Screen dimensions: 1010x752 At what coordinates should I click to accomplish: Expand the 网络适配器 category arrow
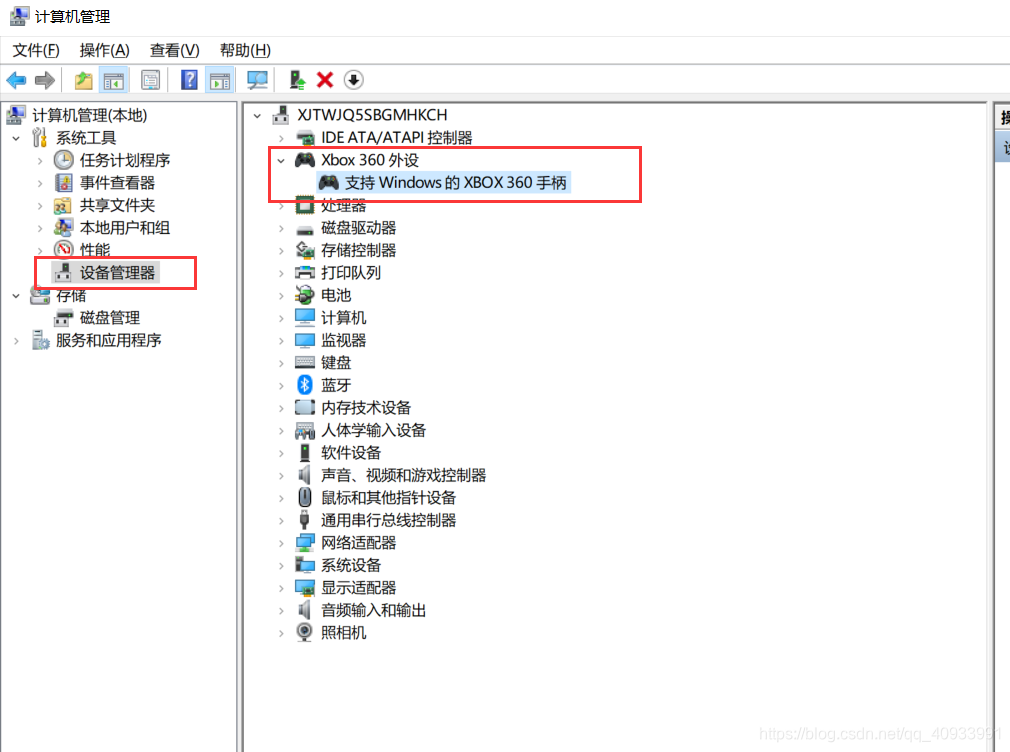[x=281, y=543]
